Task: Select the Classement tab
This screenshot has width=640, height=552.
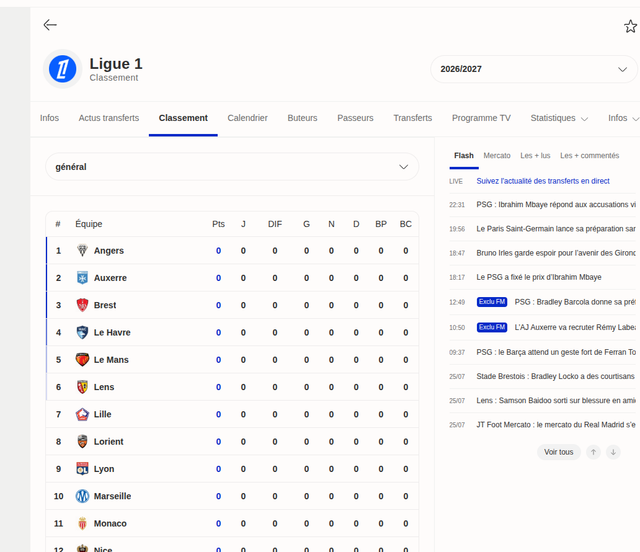Action: point(183,118)
